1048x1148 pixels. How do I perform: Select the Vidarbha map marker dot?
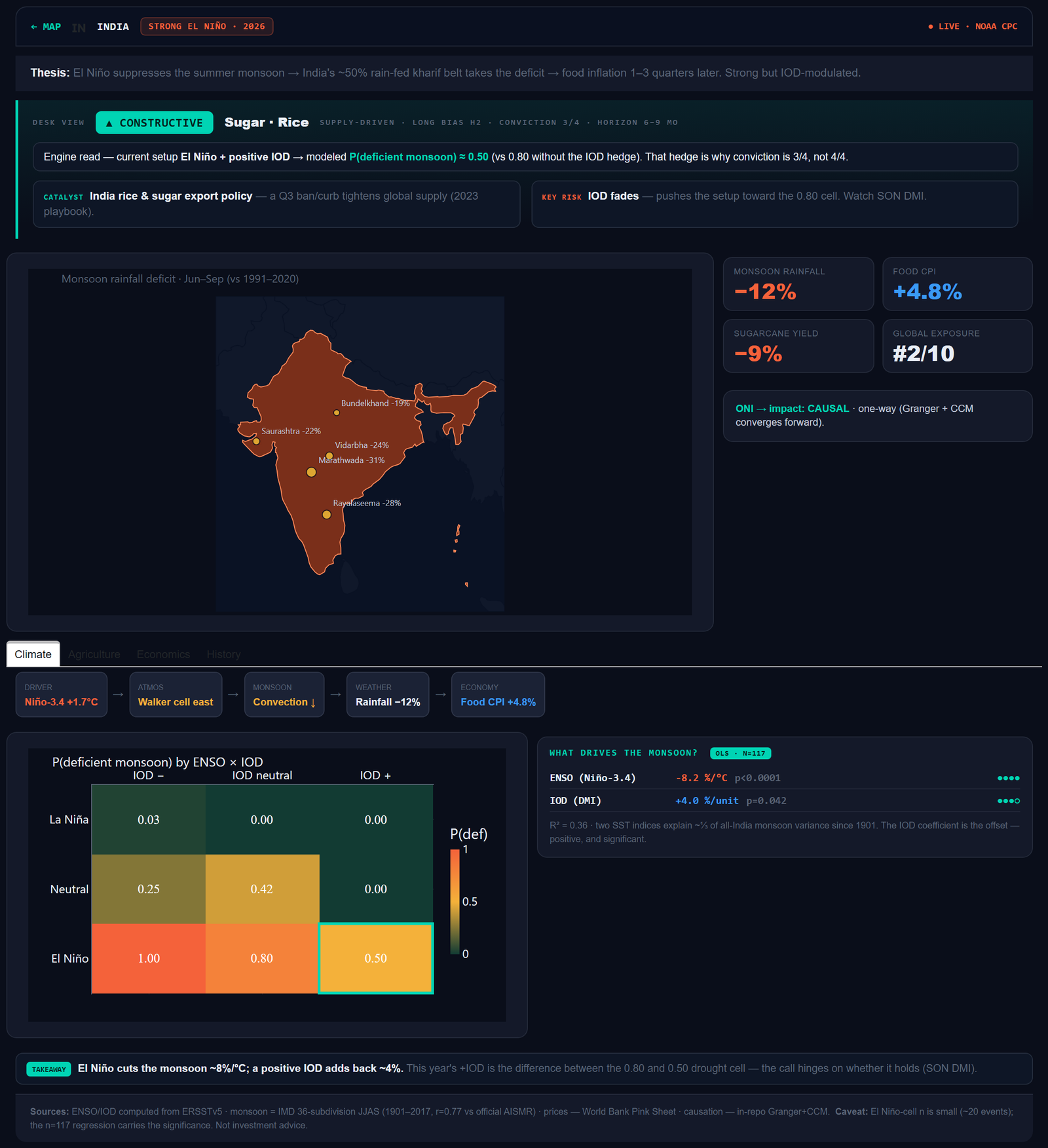click(329, 456)
